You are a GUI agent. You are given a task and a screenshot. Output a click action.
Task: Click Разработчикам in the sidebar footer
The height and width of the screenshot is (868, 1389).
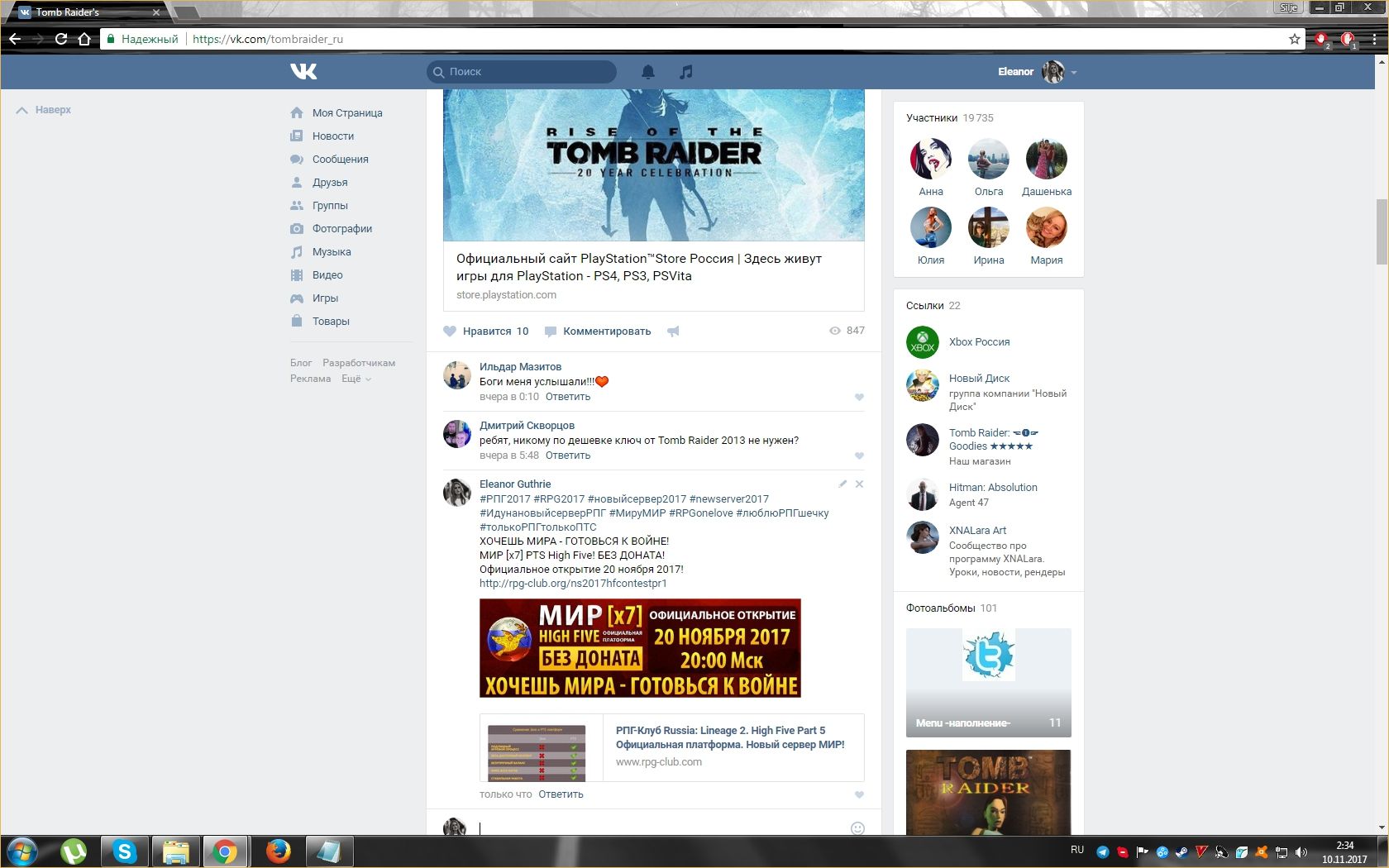tap(359, 363)
